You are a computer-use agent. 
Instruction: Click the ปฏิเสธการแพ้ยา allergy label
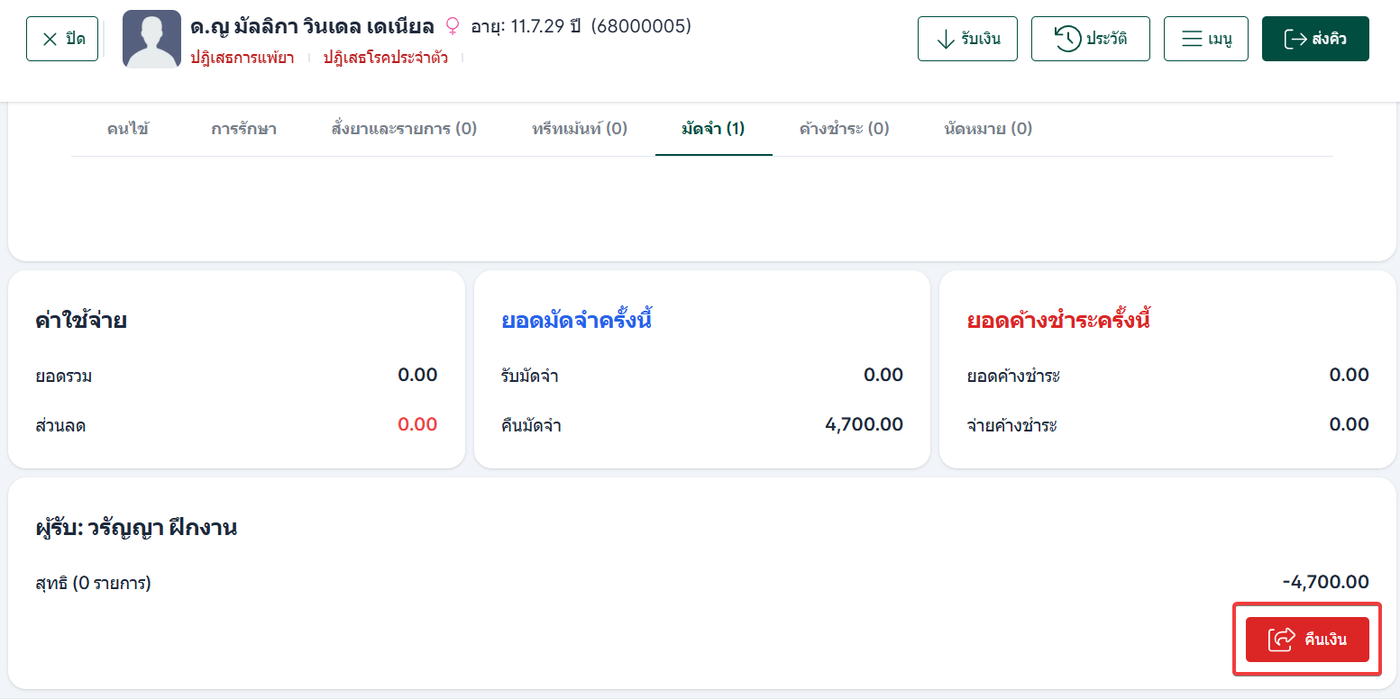(x=242, y=58)
